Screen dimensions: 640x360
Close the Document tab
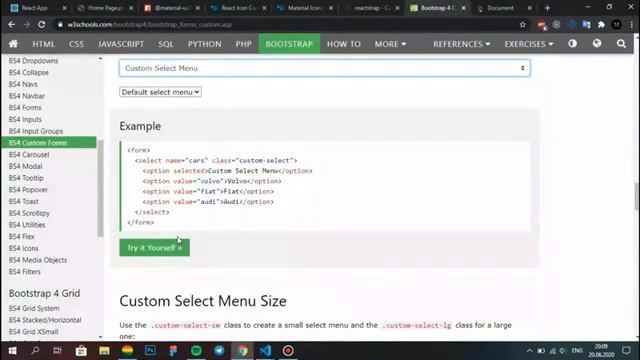point(529,8)
